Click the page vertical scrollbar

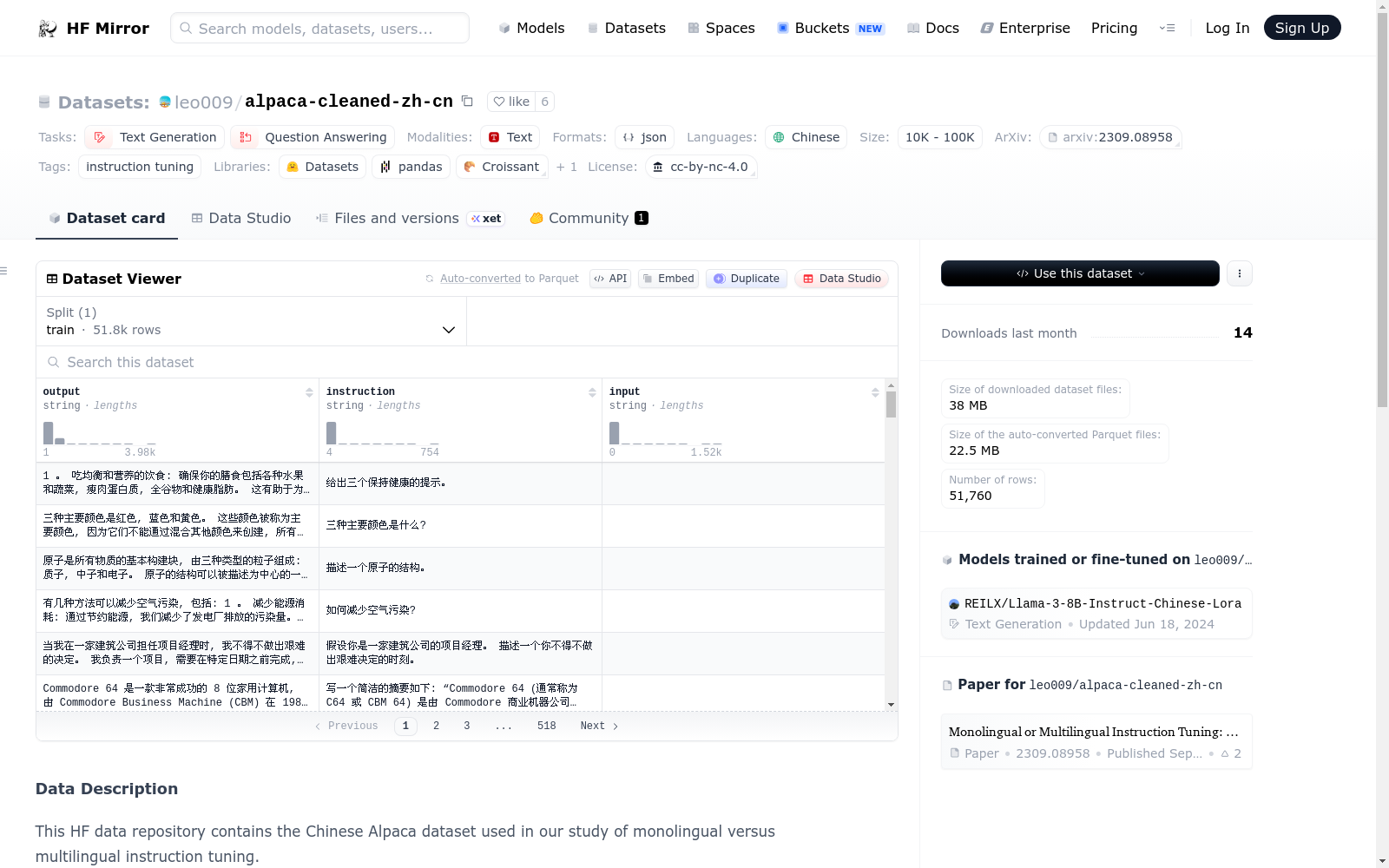point(1382,208)
